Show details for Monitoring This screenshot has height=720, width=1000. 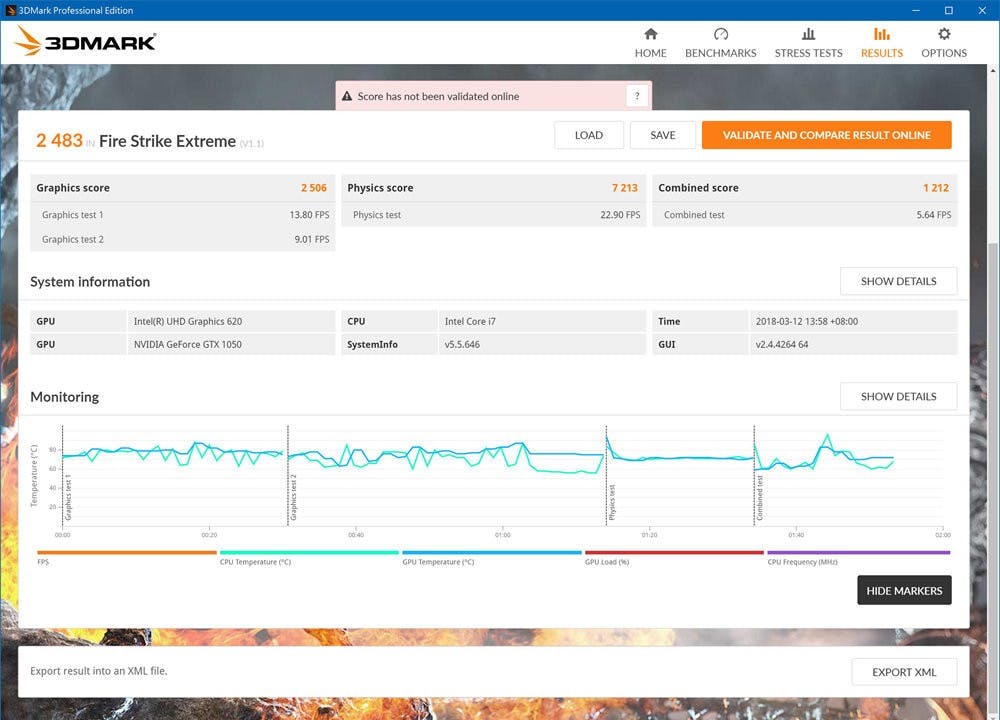[899, 397]
